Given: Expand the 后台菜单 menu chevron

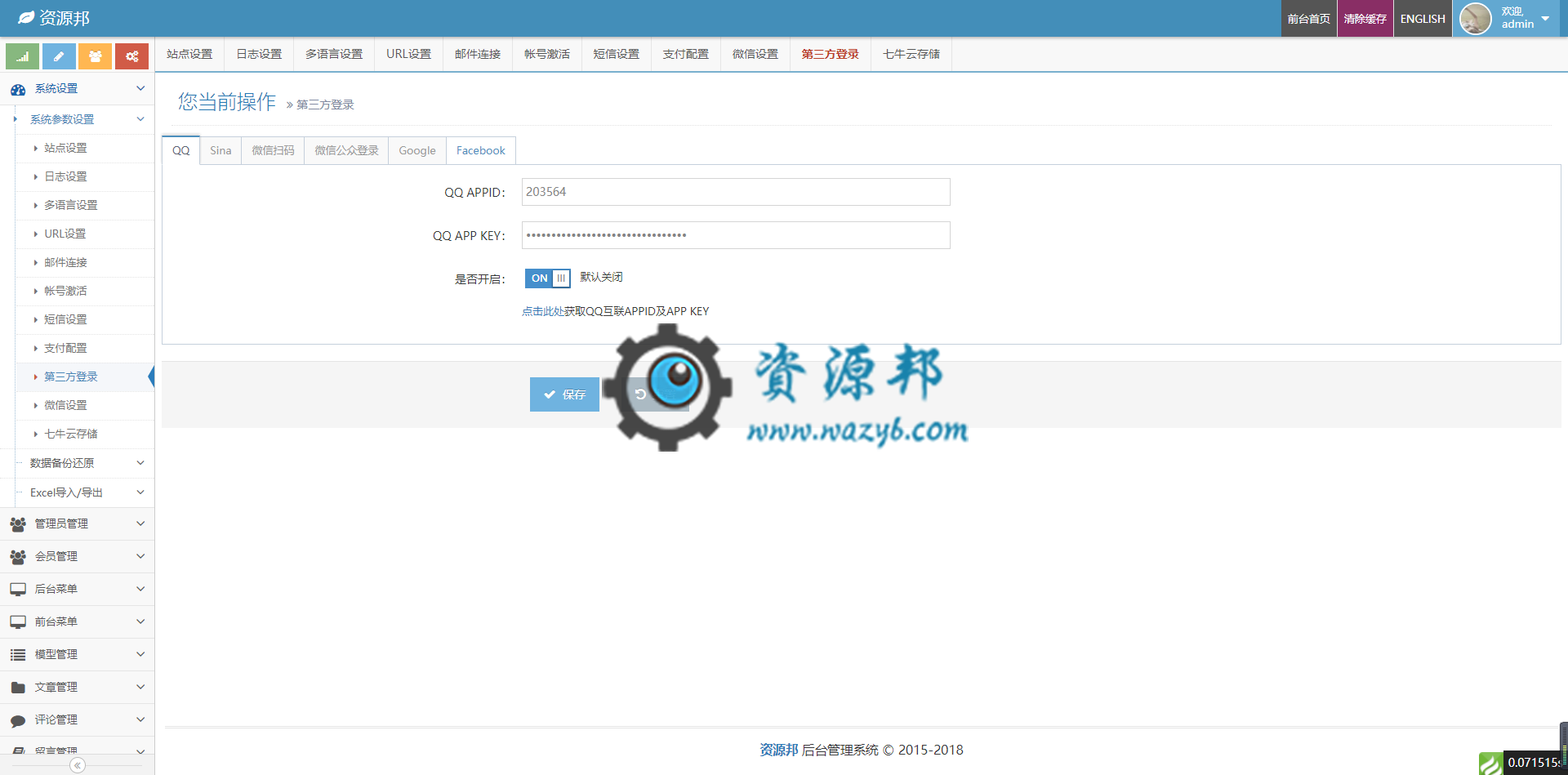Looking at the screenshot, I should [x=140, y=589].
